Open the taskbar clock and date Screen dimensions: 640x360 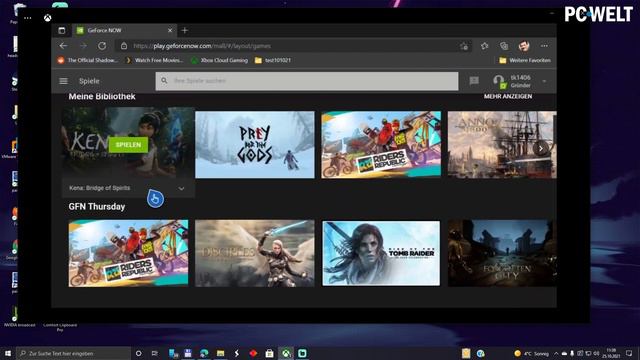611,353
